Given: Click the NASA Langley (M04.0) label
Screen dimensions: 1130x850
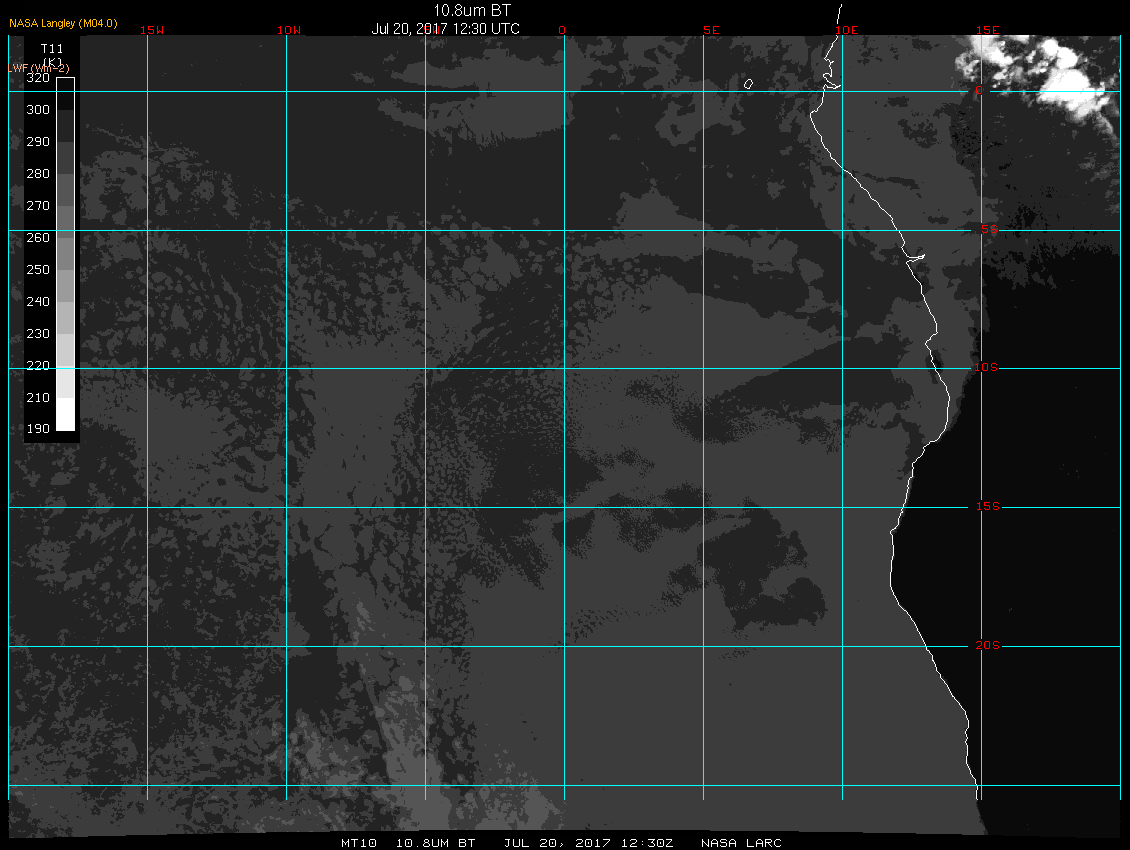Looking at the screenshot, I should (x=63, y=23).
